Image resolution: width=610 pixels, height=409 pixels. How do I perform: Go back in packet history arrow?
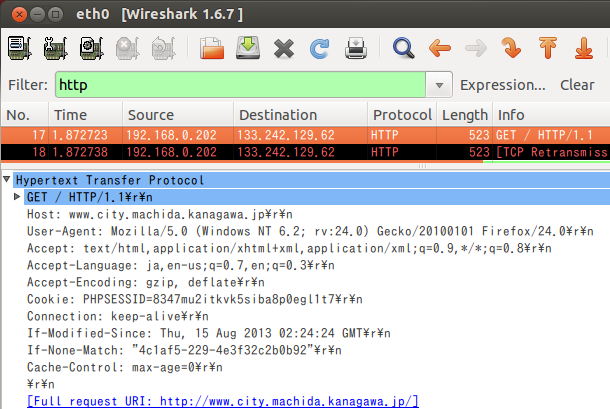point(440,48)
